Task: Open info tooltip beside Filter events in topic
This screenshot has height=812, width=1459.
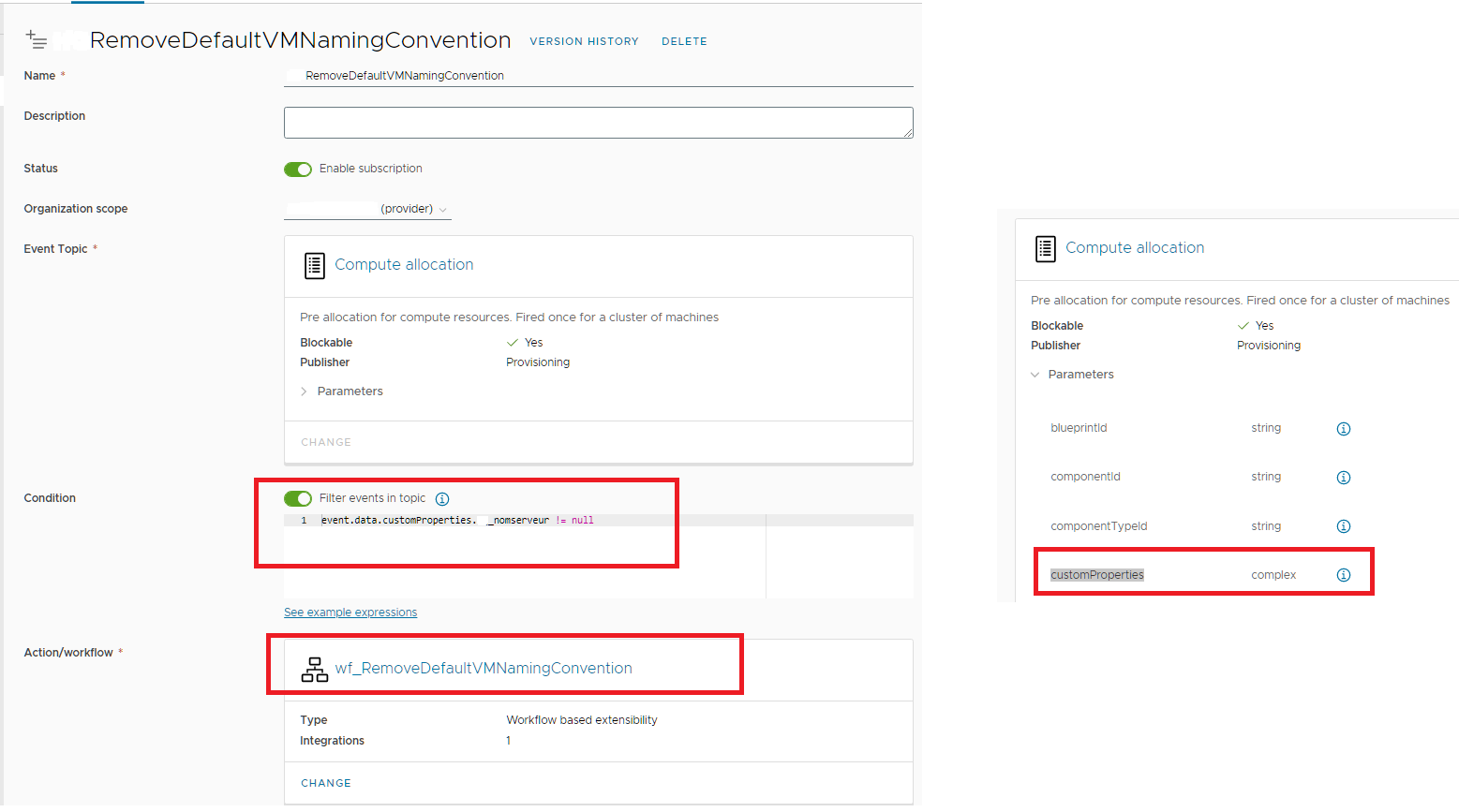Action: [441, 498]
